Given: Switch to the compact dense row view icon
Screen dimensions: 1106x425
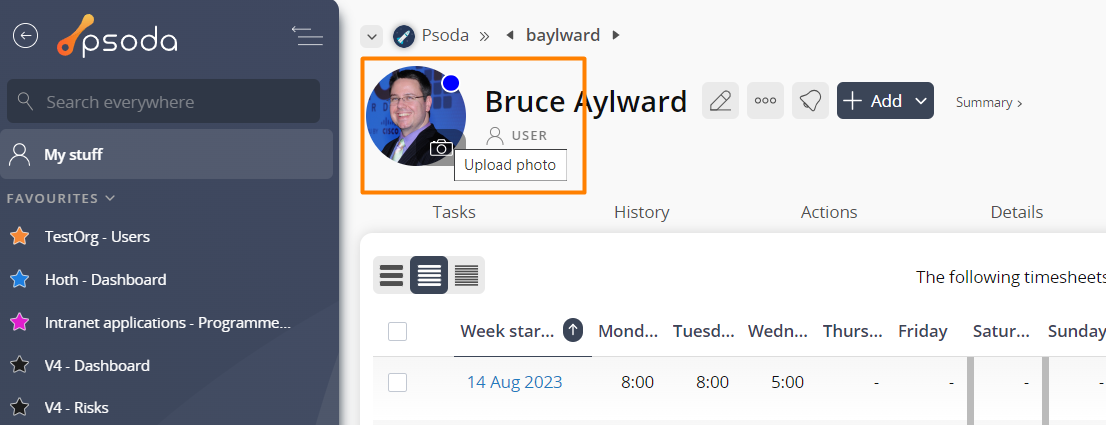Looking at the screenshot, I should click(466, 275).
